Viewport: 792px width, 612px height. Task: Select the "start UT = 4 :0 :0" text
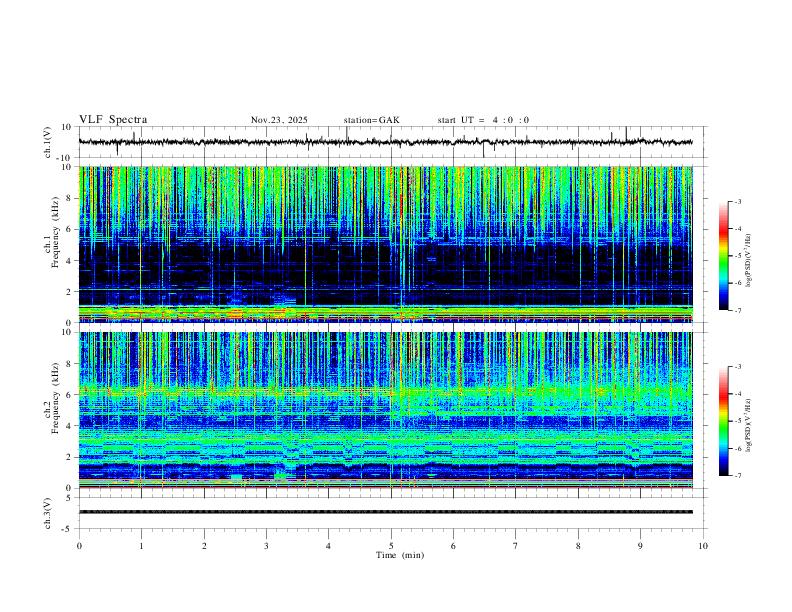click(x=483, y=120)
